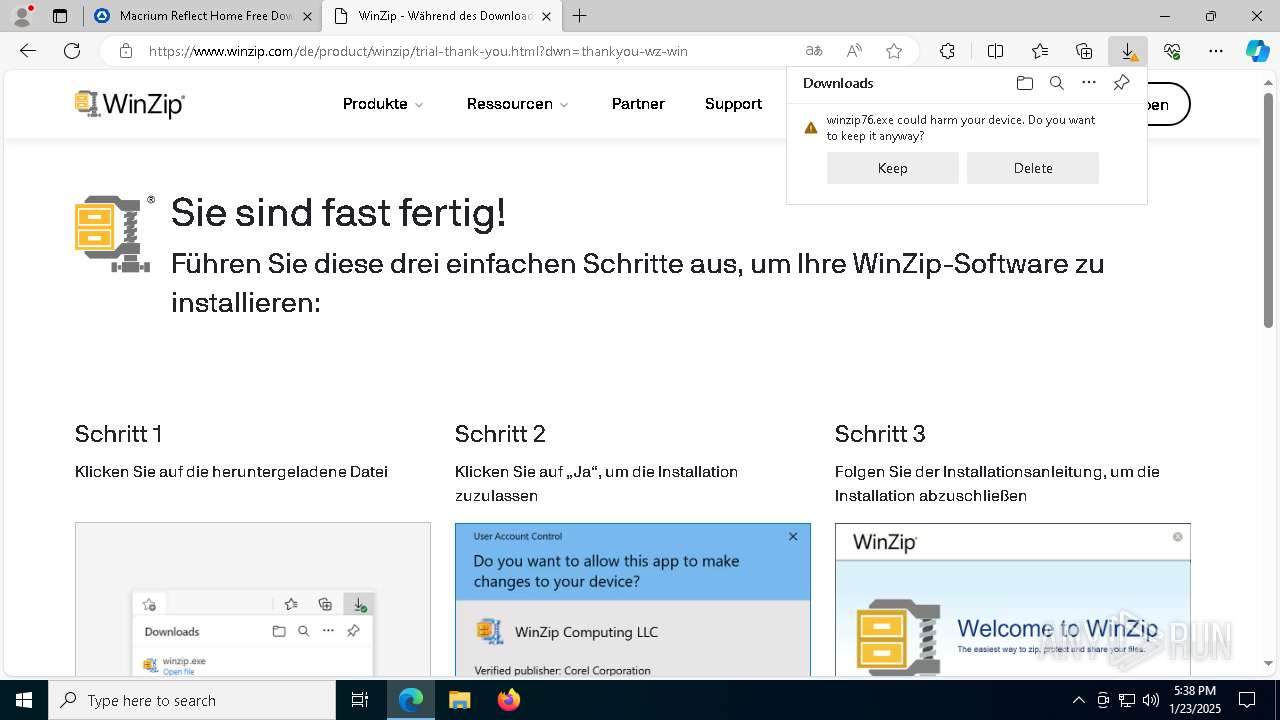The image size is (1280, 720).
Task: Open browser Extensions icon
Action: (947, 51)
